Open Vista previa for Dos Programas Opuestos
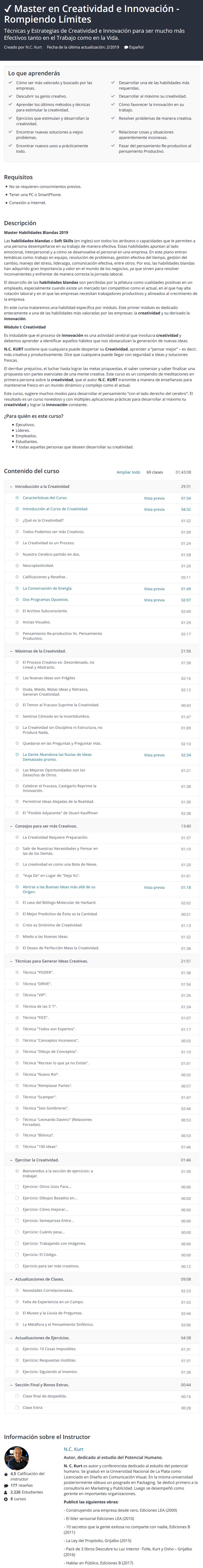The image size is (203, 1568). [154, 600]
